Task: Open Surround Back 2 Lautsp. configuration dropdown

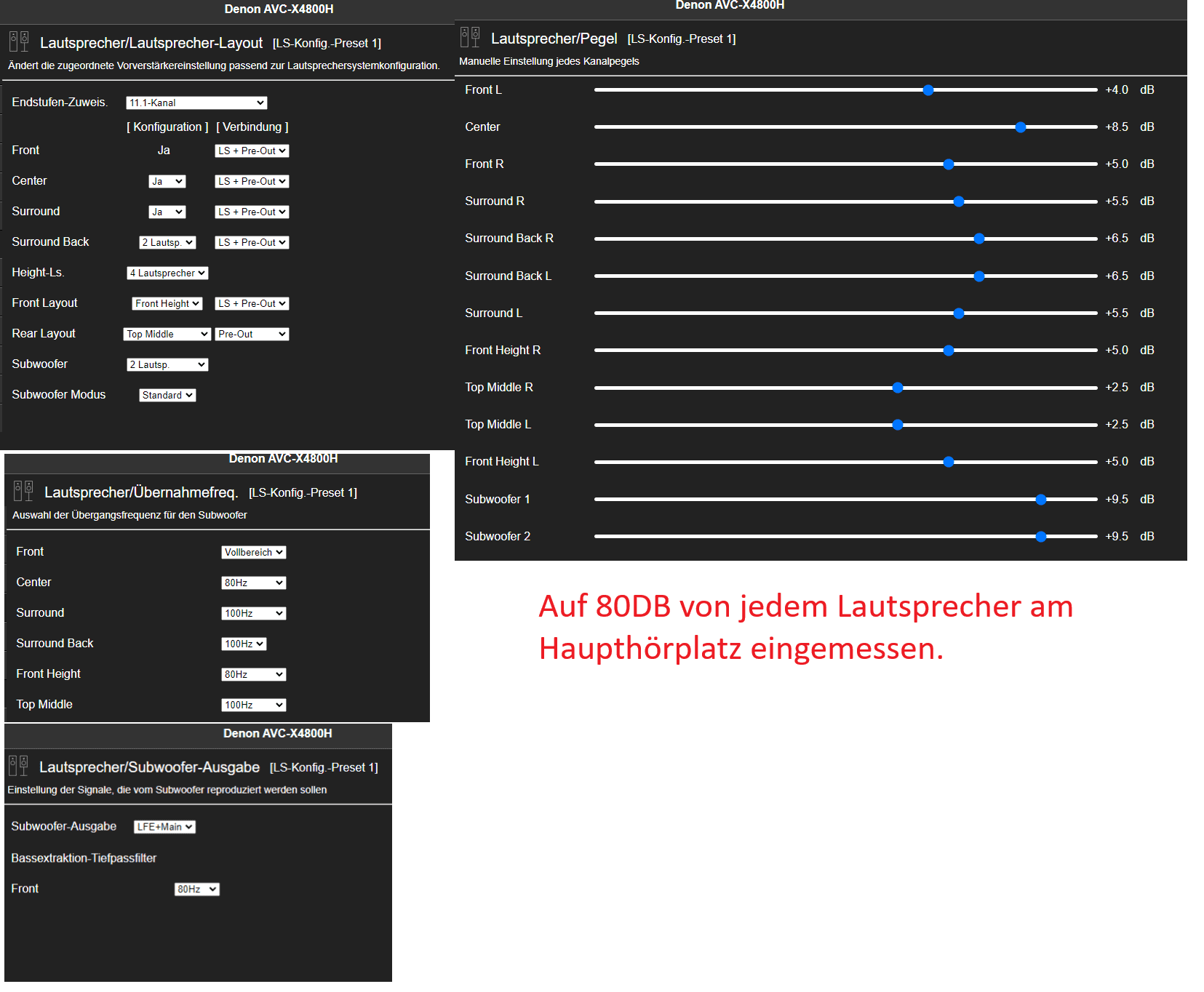Action: pyautogui.click(x=167, y=242)
